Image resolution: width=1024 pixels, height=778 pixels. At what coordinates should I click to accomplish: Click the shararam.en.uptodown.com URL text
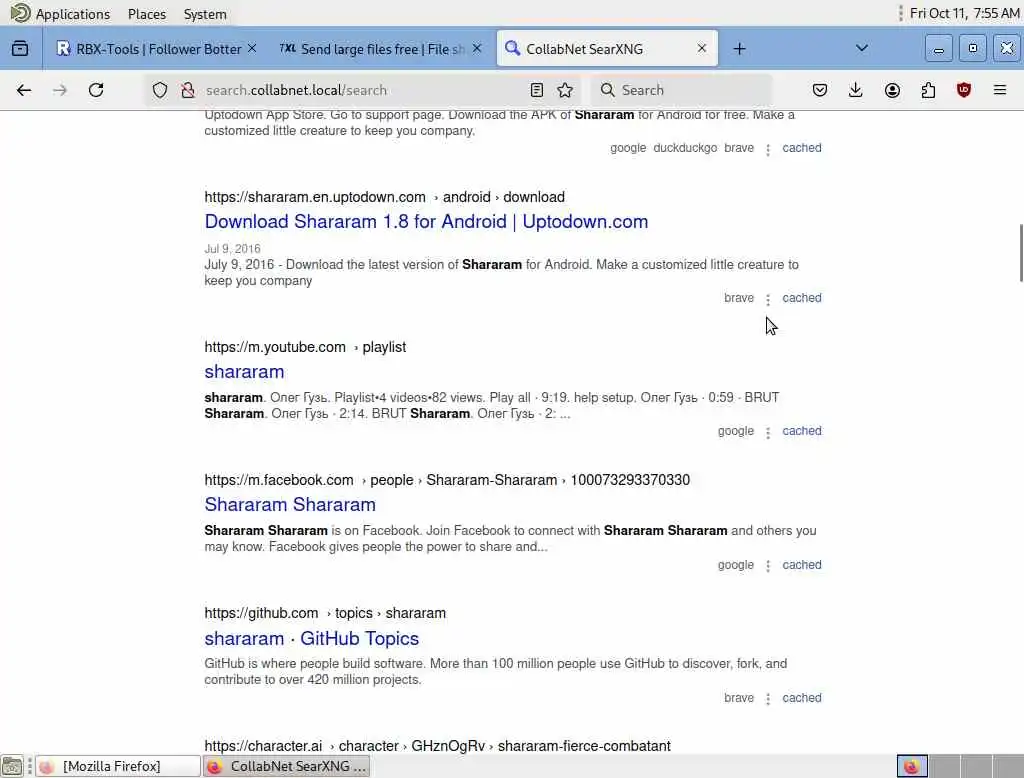315,197
